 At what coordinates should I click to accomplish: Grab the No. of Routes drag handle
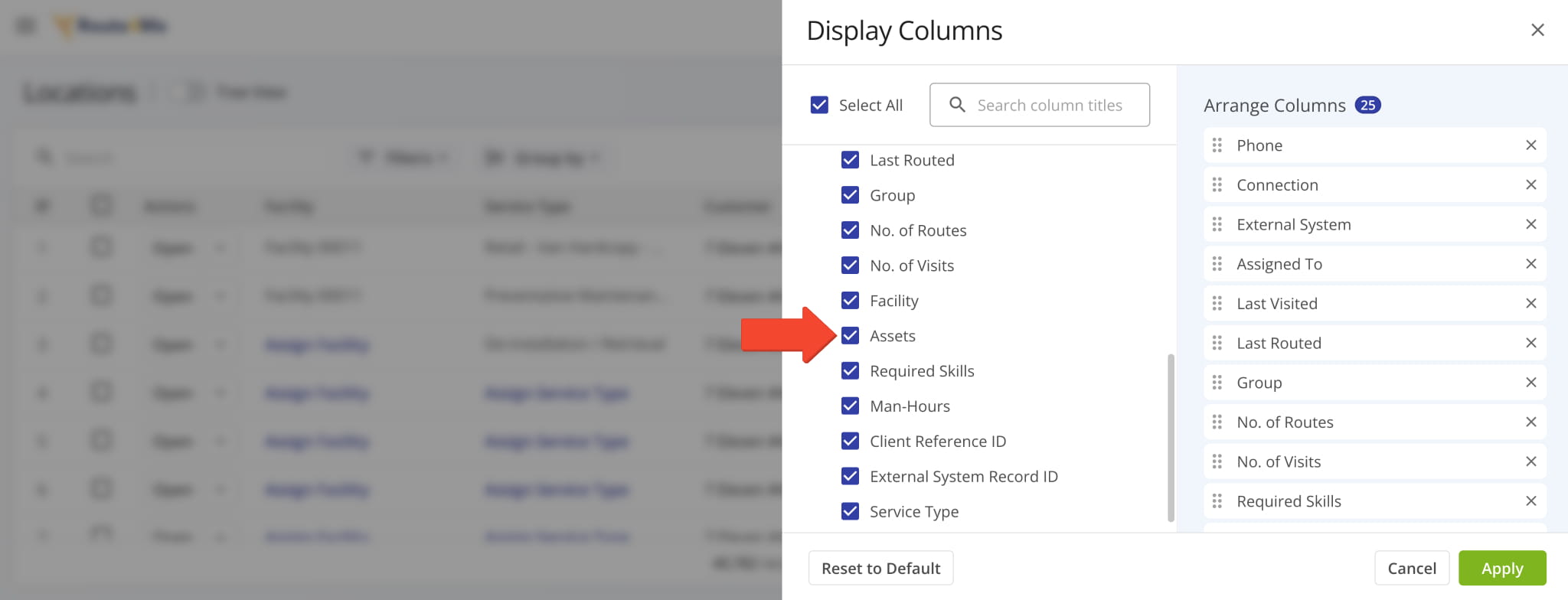pos(1217,422)
